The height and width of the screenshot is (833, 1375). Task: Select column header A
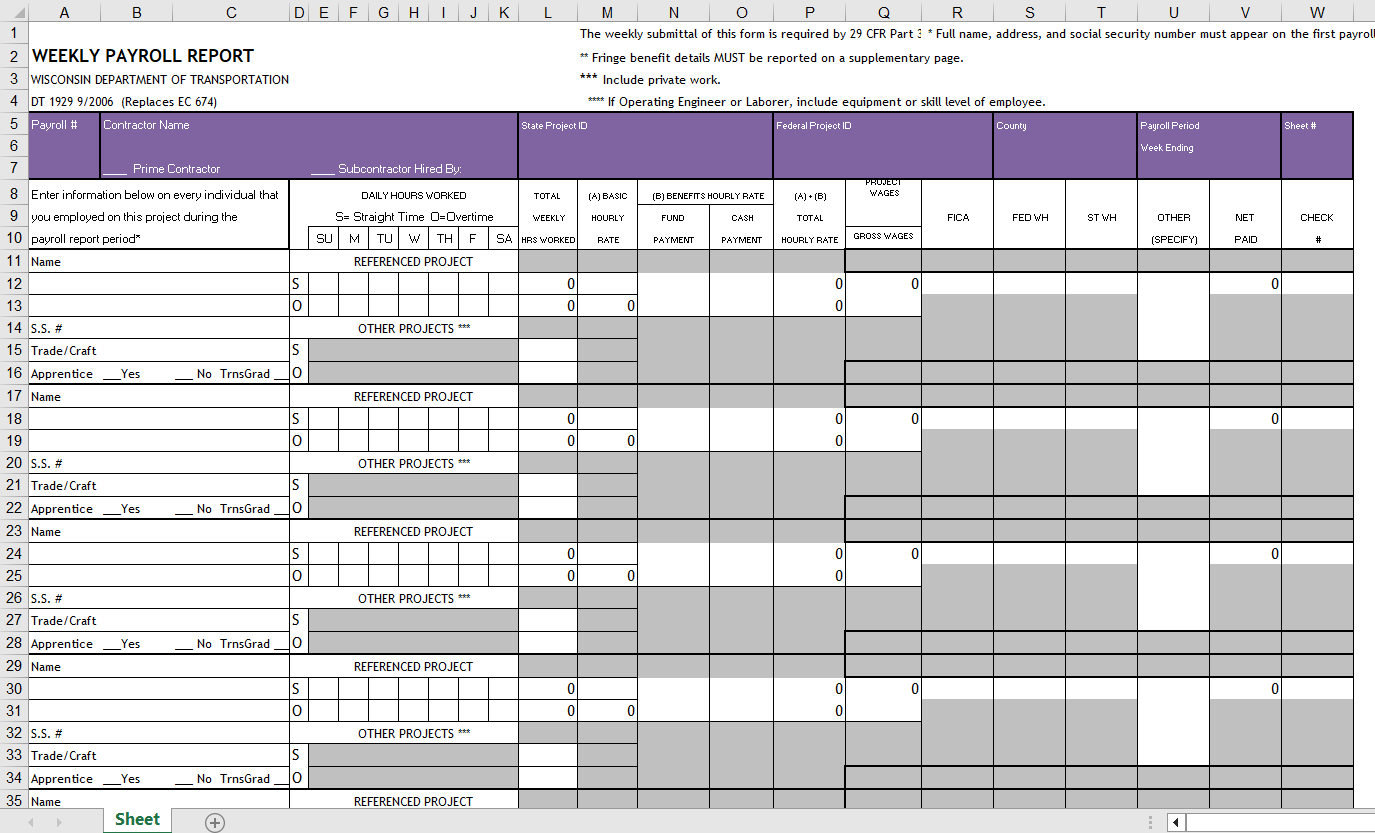tap(64, 12)
